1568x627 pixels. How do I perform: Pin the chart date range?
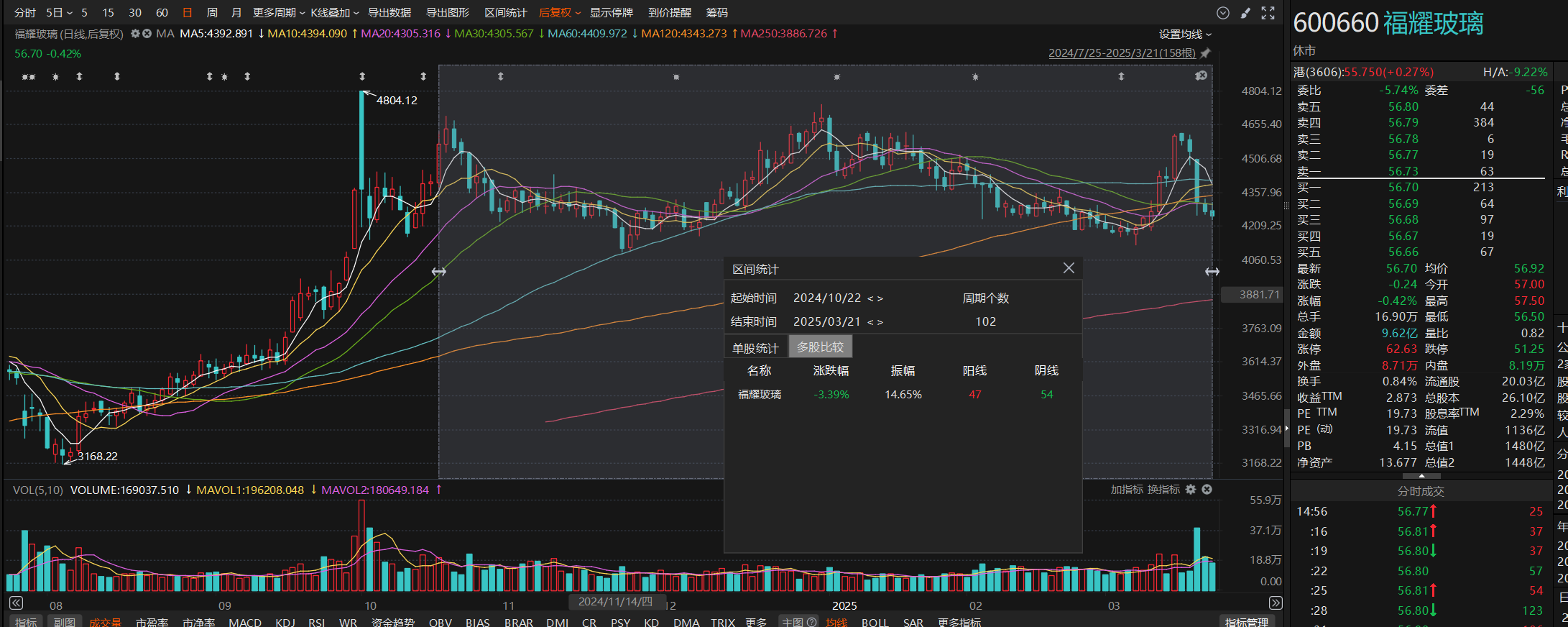pos(1206,53)
